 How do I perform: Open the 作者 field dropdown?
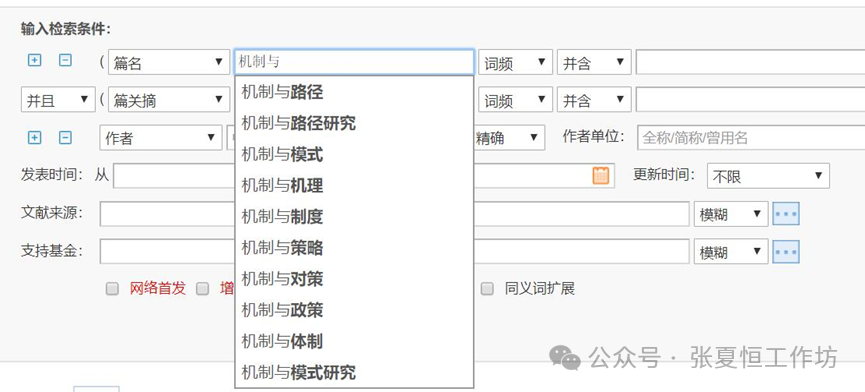point(161,138)
